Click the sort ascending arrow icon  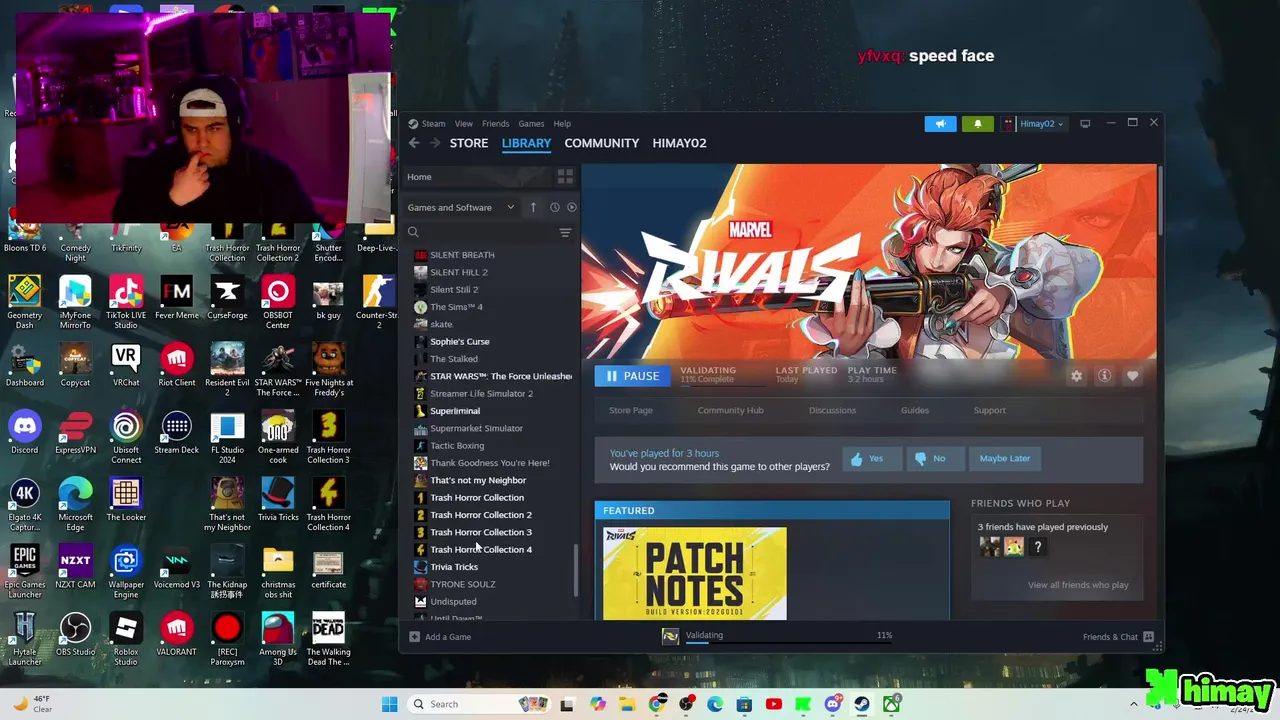pyautogui.click(x=533, y=207)
